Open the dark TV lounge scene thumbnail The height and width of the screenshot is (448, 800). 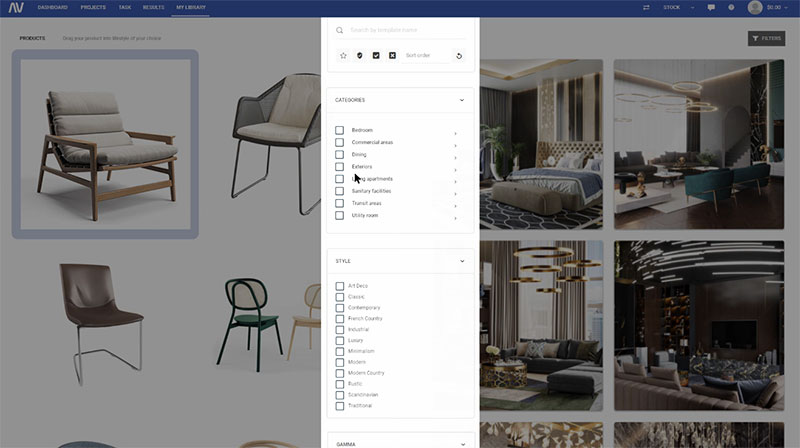(x=699, y=326)
